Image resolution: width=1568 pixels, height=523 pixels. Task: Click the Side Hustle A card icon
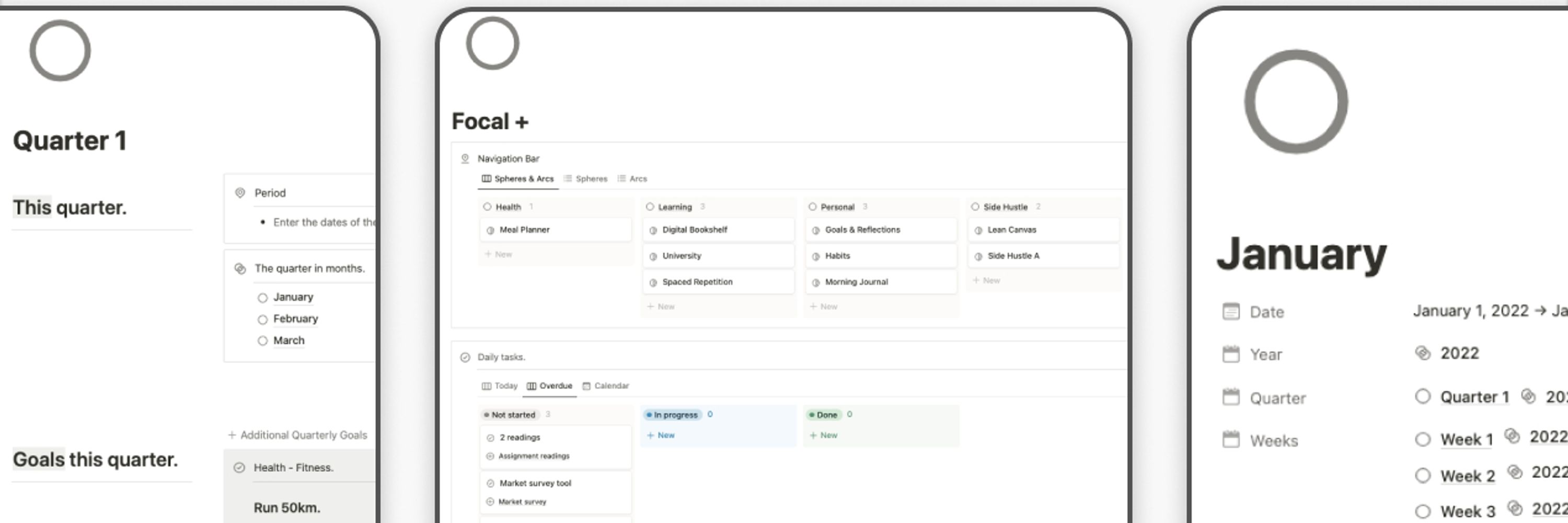(x=978, y=256)
